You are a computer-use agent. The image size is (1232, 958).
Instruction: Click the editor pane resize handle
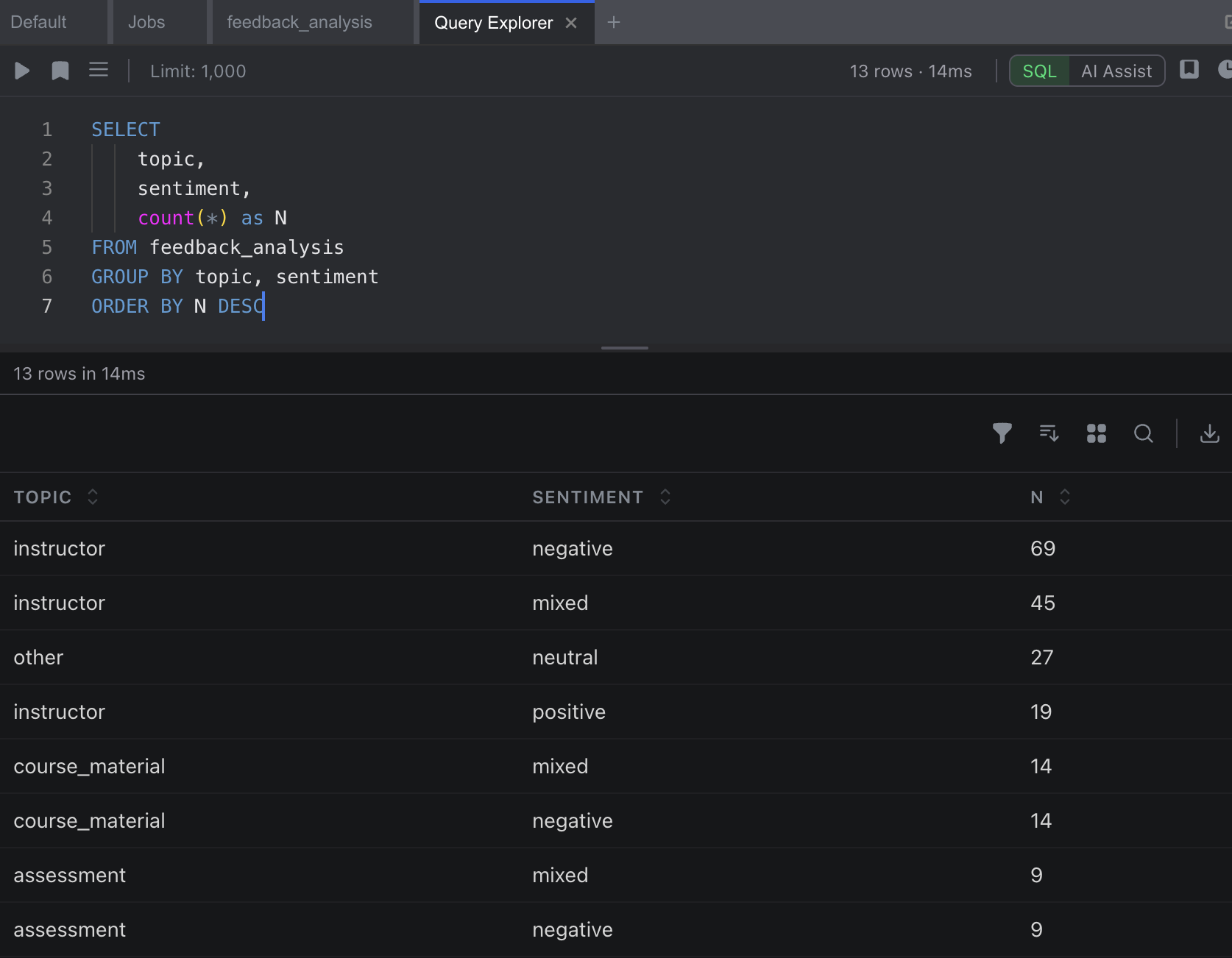pyautogui.click(x=625, y=347)
